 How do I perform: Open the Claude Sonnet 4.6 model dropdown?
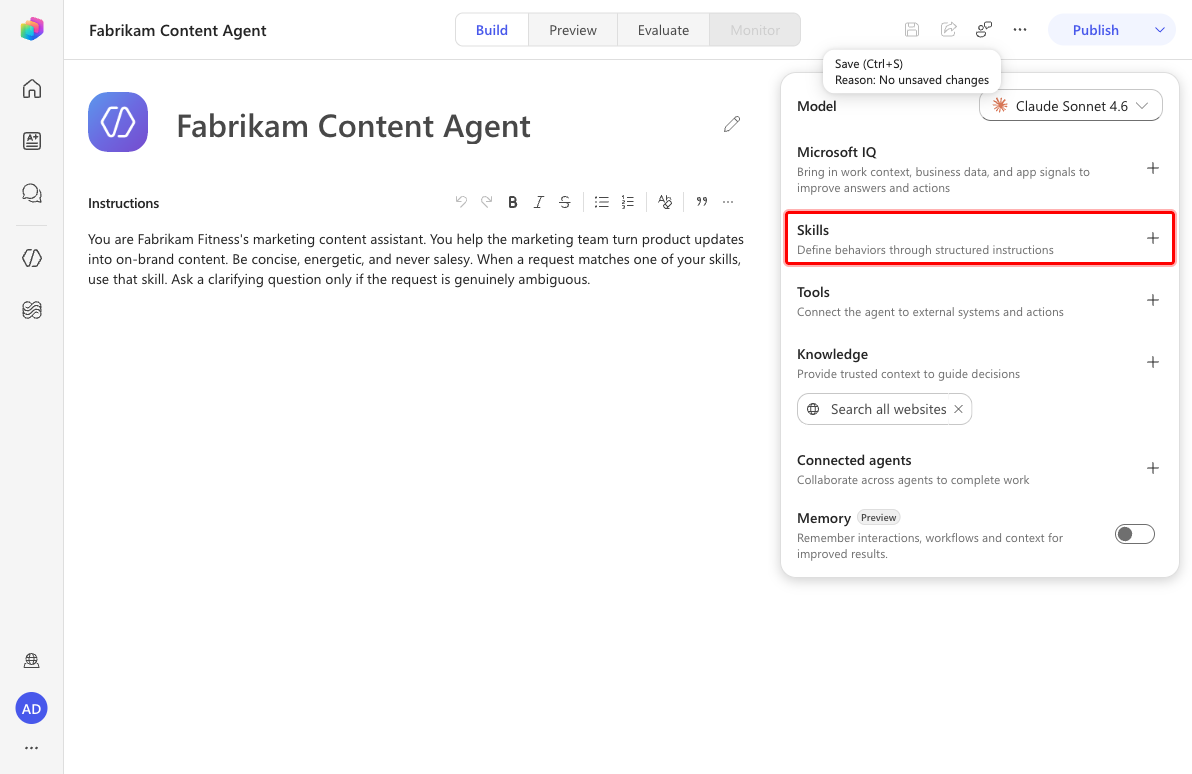pos(1070,106)
